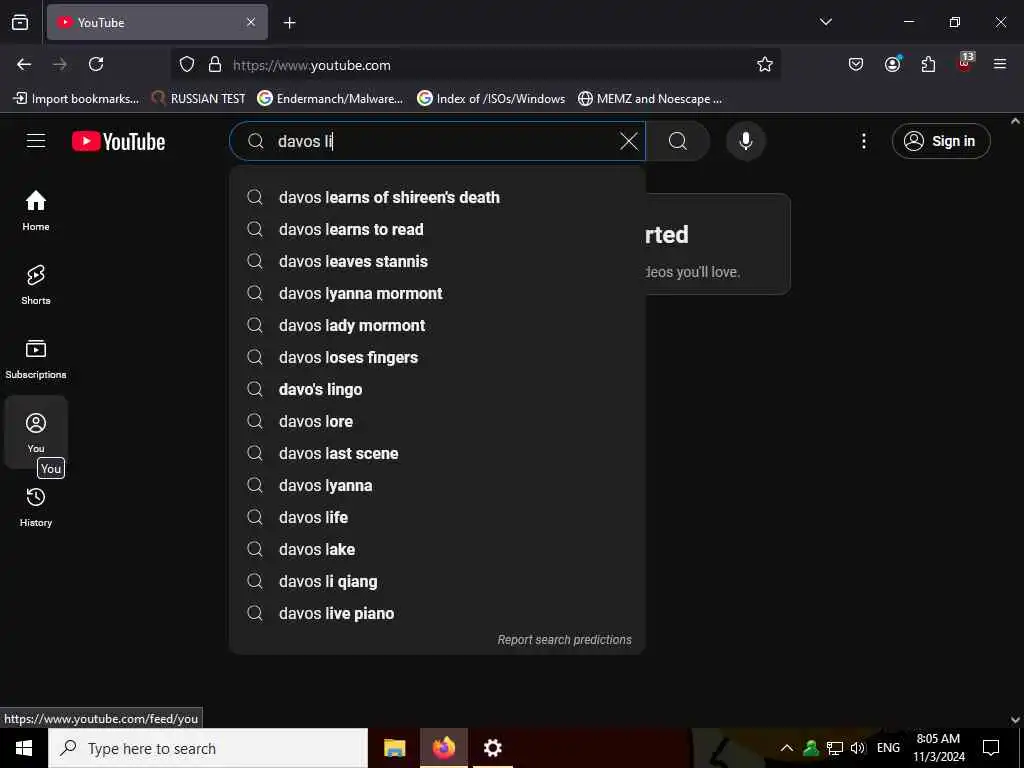Image resolution: width=1024 pixels, height=768 pixels.
Task: Open Index of /ISOs/Windows bookmark
Action: coord(491,99)
